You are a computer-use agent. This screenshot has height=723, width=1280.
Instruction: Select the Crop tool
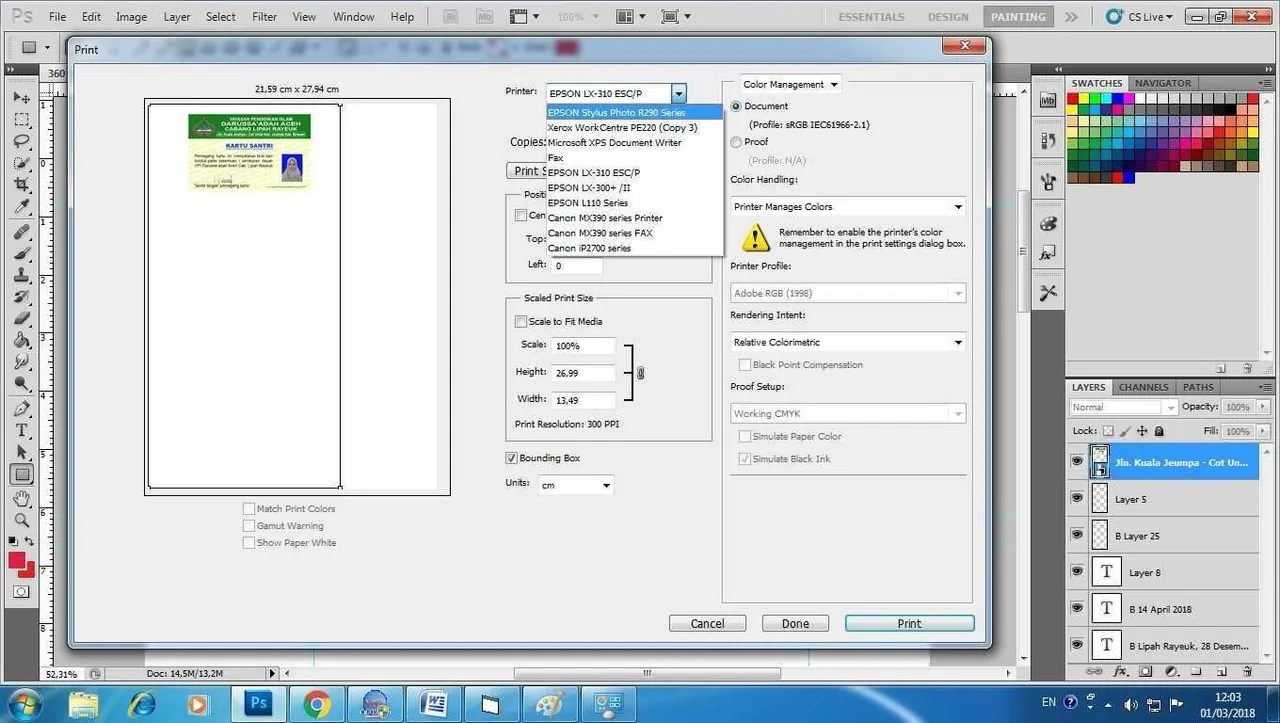21,185
